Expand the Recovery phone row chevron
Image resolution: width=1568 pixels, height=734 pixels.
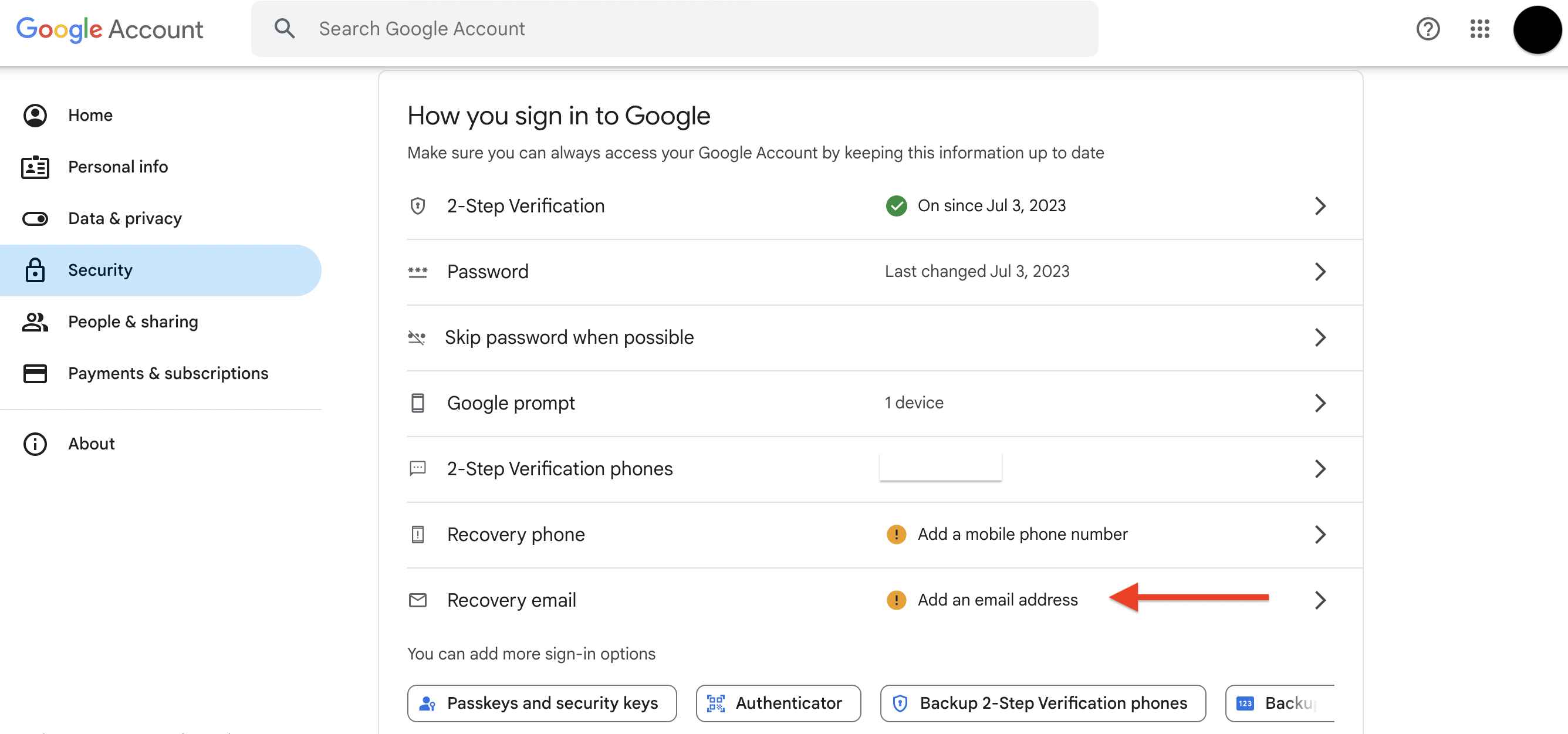1320,535
